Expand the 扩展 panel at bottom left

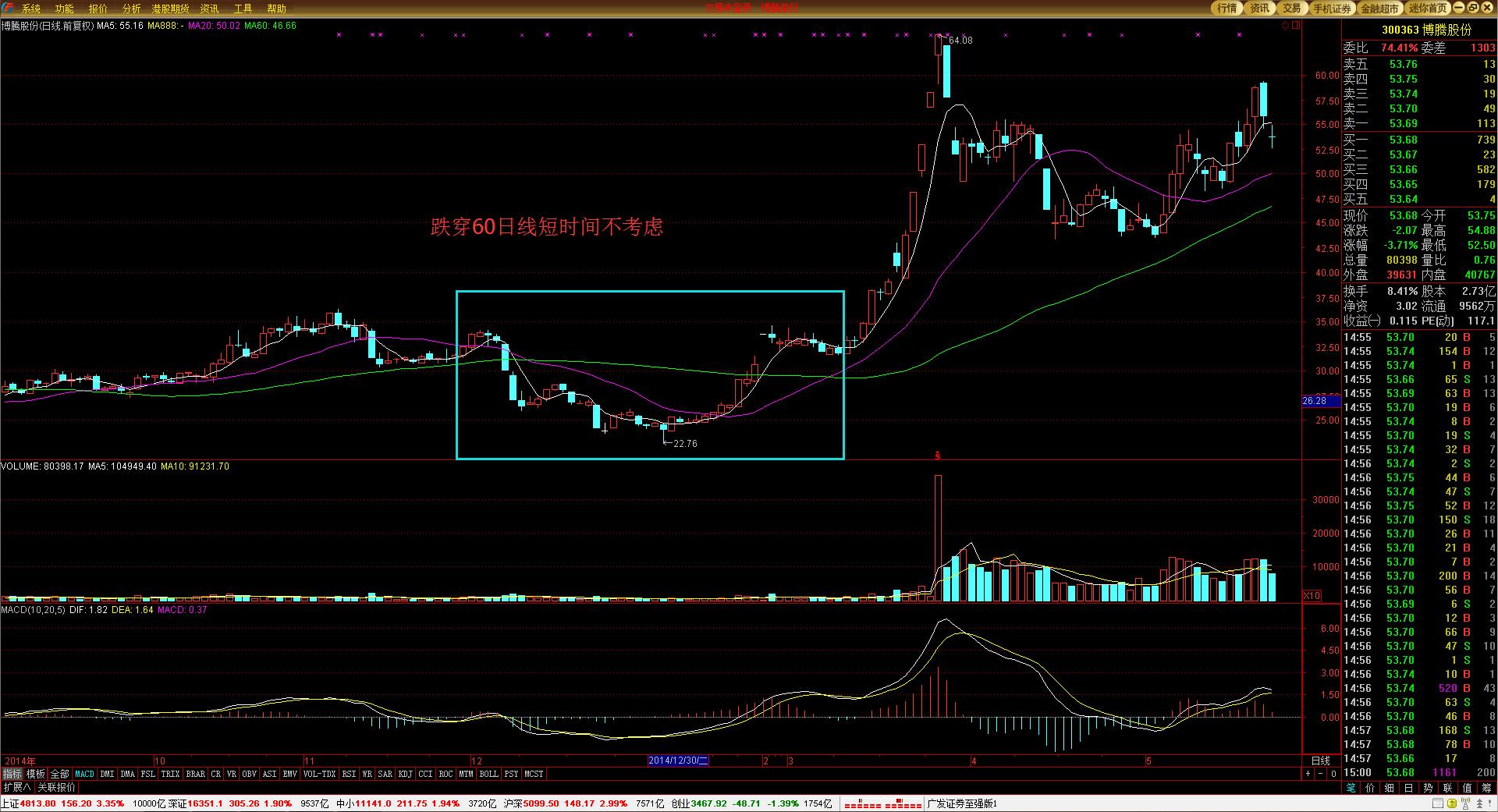(16, 788)
